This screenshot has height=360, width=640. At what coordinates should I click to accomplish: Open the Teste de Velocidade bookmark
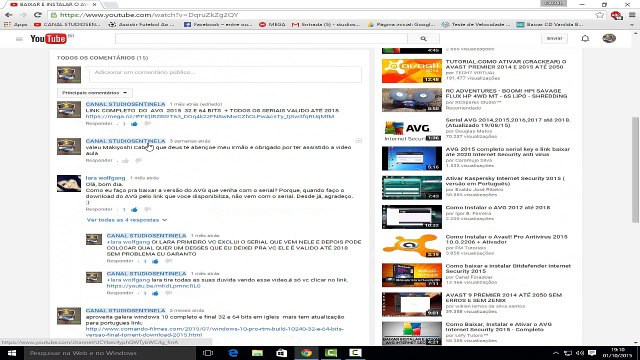[x=476, y=24]
